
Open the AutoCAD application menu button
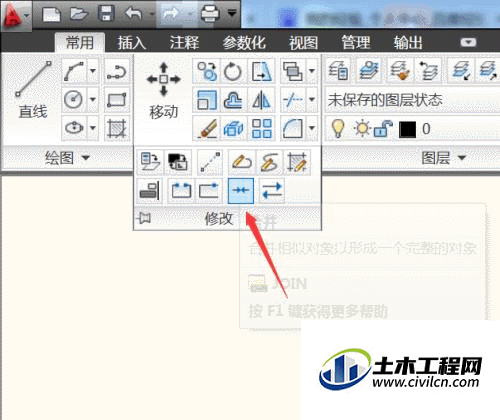(16, 15)
